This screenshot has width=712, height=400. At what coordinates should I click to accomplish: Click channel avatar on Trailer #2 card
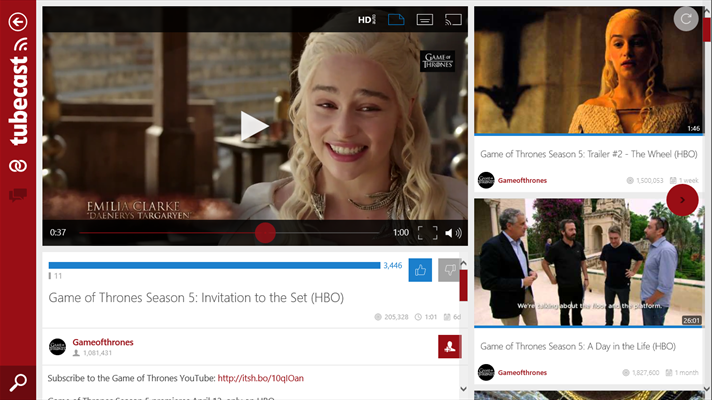point(486,180)
